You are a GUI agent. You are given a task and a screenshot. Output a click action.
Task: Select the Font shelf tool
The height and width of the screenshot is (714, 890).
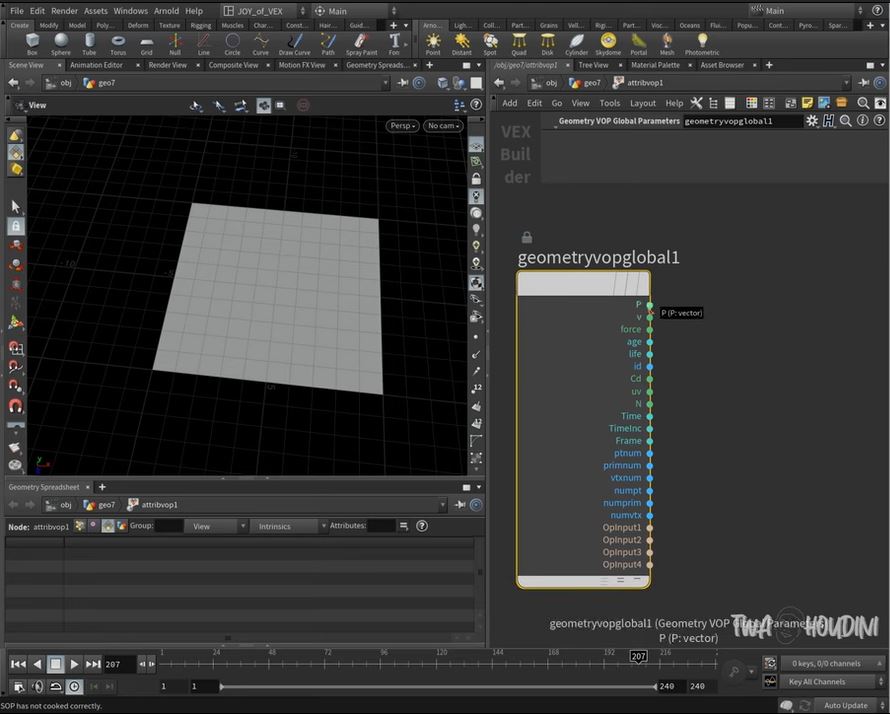click(x=394, y=44)
